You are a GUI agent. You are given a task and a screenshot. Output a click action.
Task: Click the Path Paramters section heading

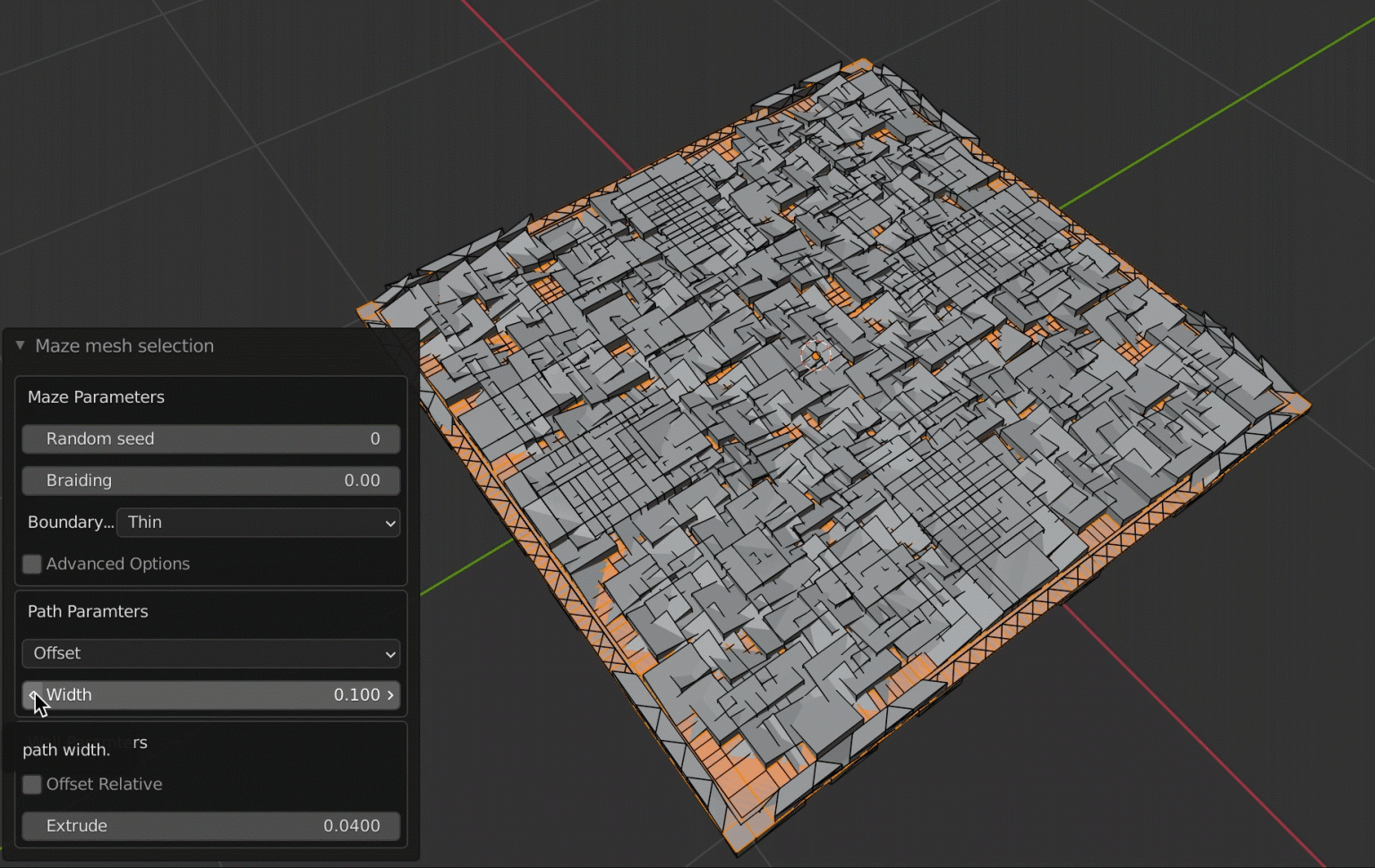pyautogui.click(x=88, y=611)
